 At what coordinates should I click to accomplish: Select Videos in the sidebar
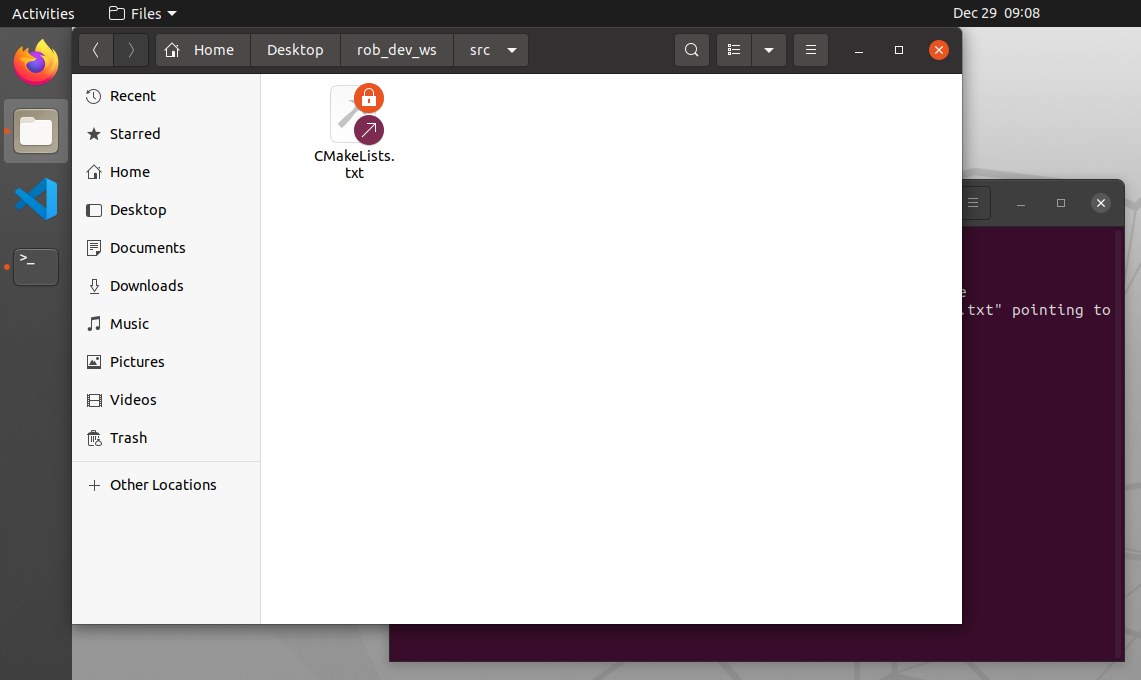(x=166, y=400)
